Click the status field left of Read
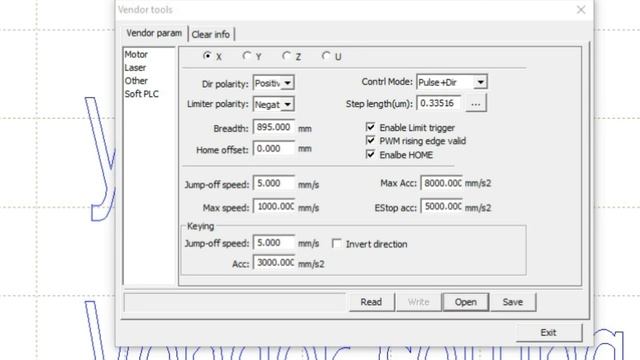The height and width of the screenshot is (360, 640). (235, 302)
